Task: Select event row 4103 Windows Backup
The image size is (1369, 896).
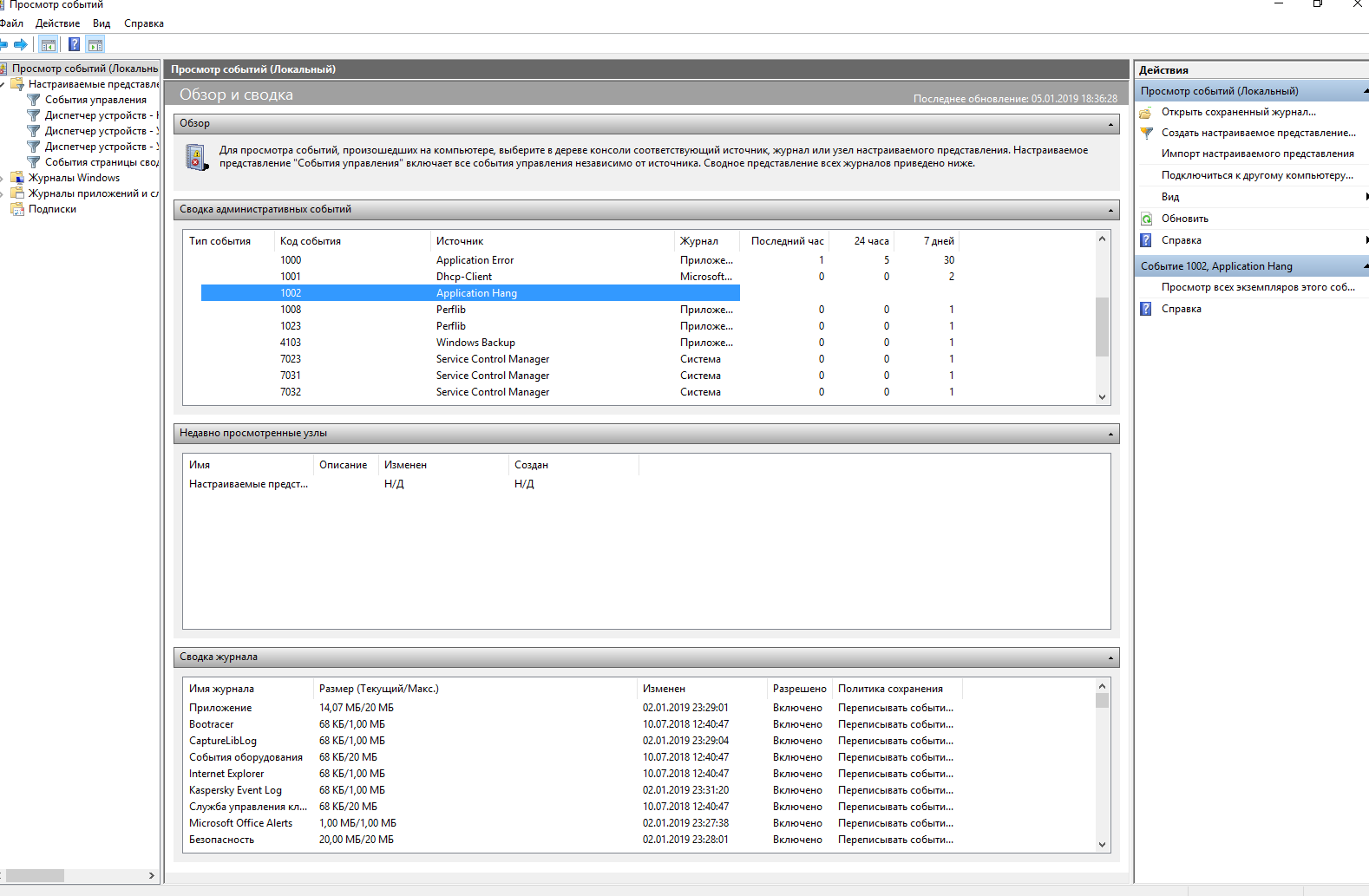Action: coord(579,343)
